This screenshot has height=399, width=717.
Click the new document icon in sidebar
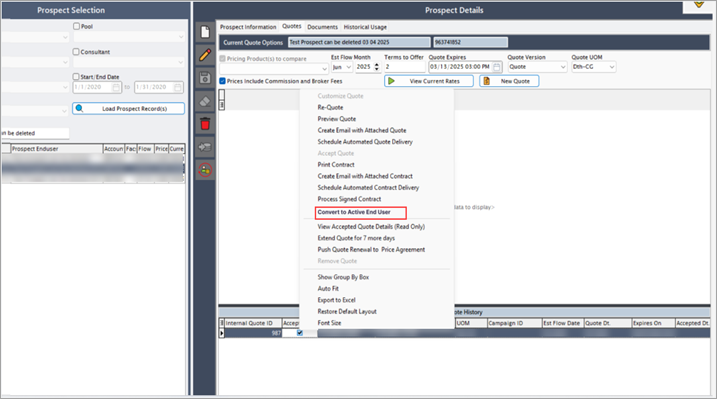pyautogui.click(x=205, y=32)
